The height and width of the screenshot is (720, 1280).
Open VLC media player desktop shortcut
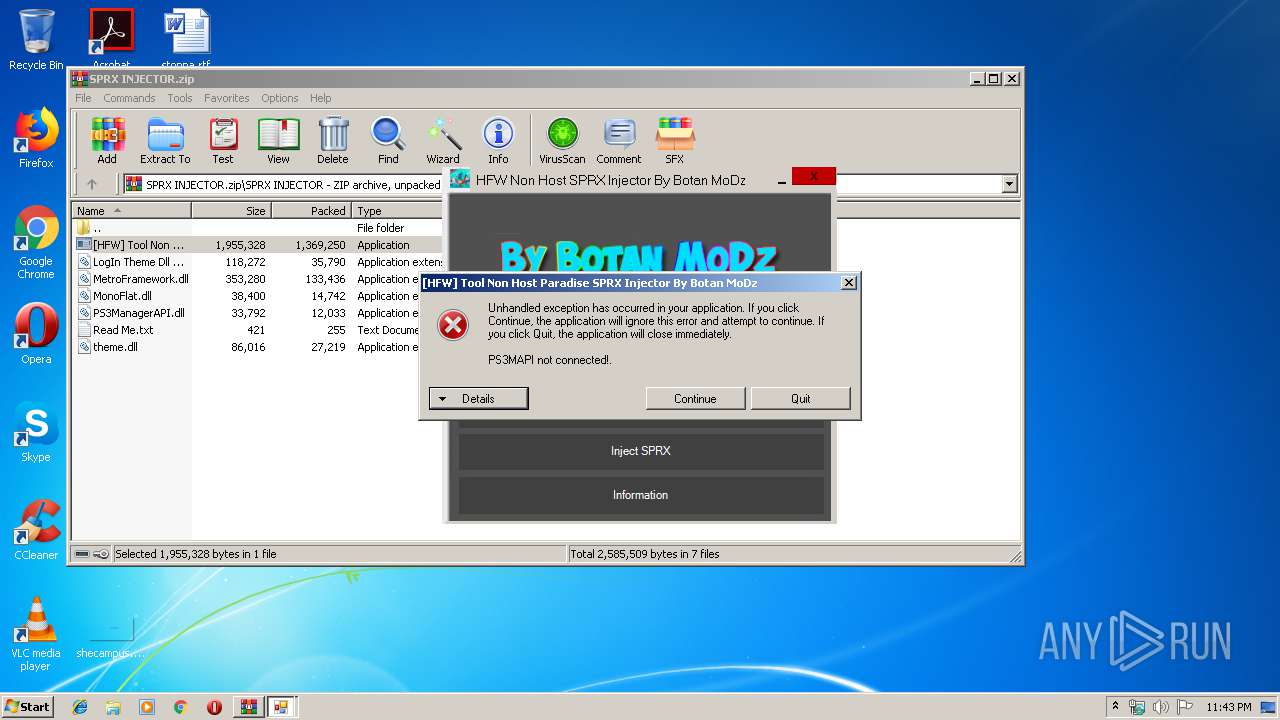coord(36,634)
